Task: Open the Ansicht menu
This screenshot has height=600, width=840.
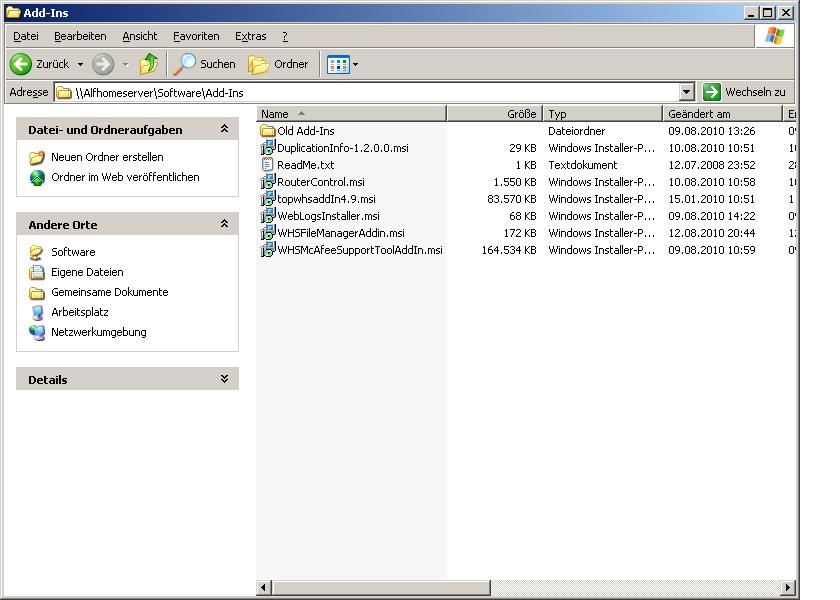Action: tap(140, 36)
